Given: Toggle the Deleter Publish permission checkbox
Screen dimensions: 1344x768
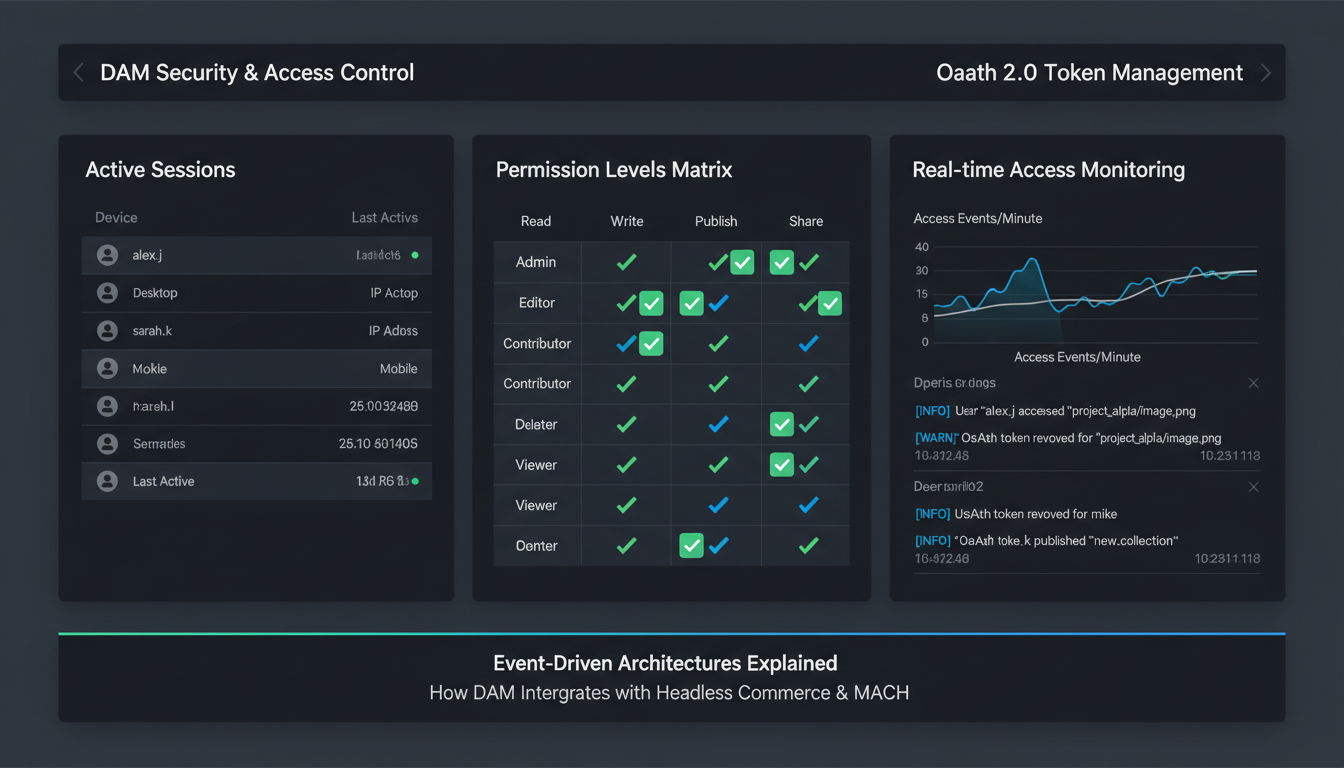Looking at the screenshot, I should (x=781, y=424).
